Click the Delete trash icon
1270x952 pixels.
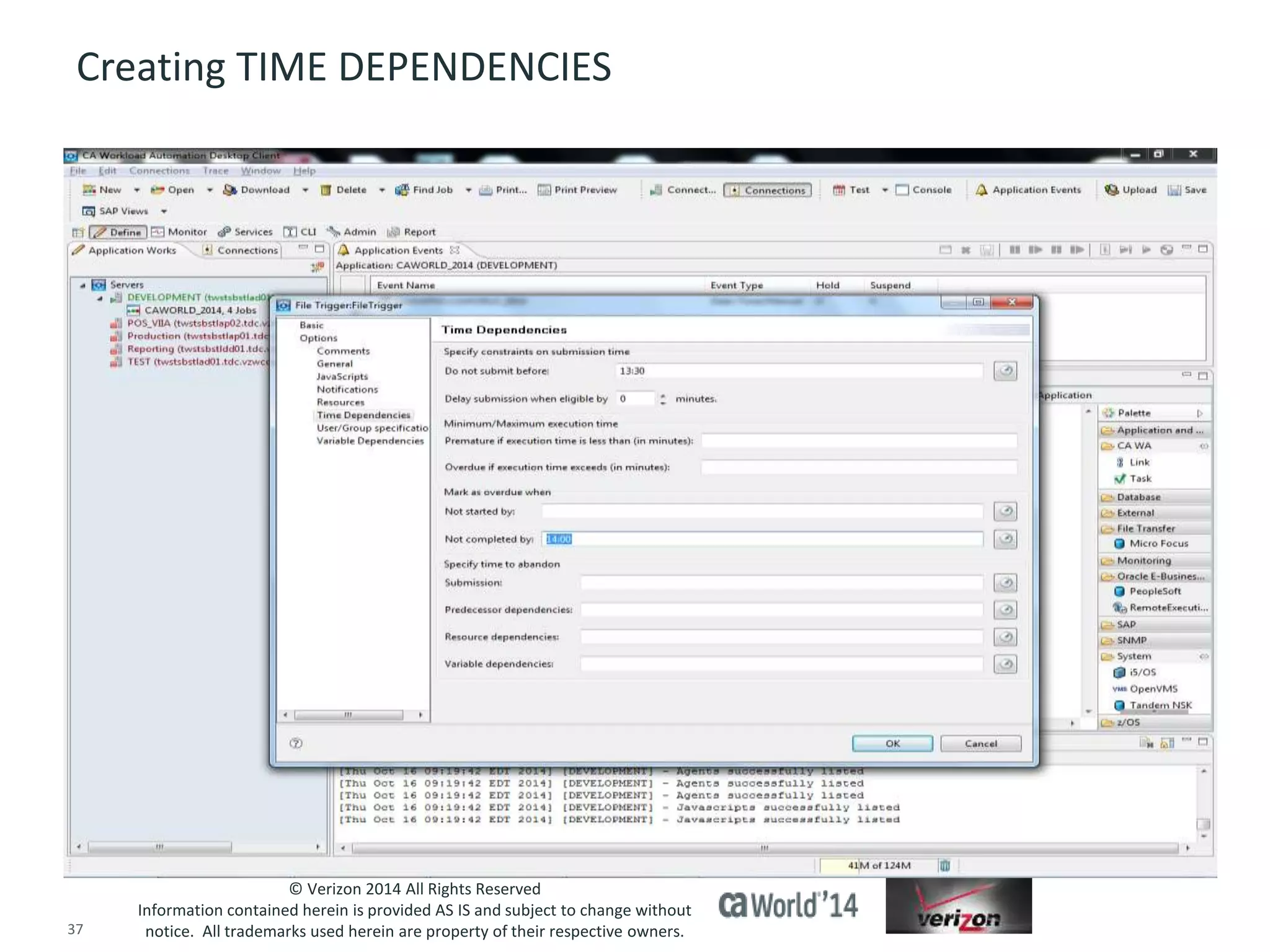point(326,190)
